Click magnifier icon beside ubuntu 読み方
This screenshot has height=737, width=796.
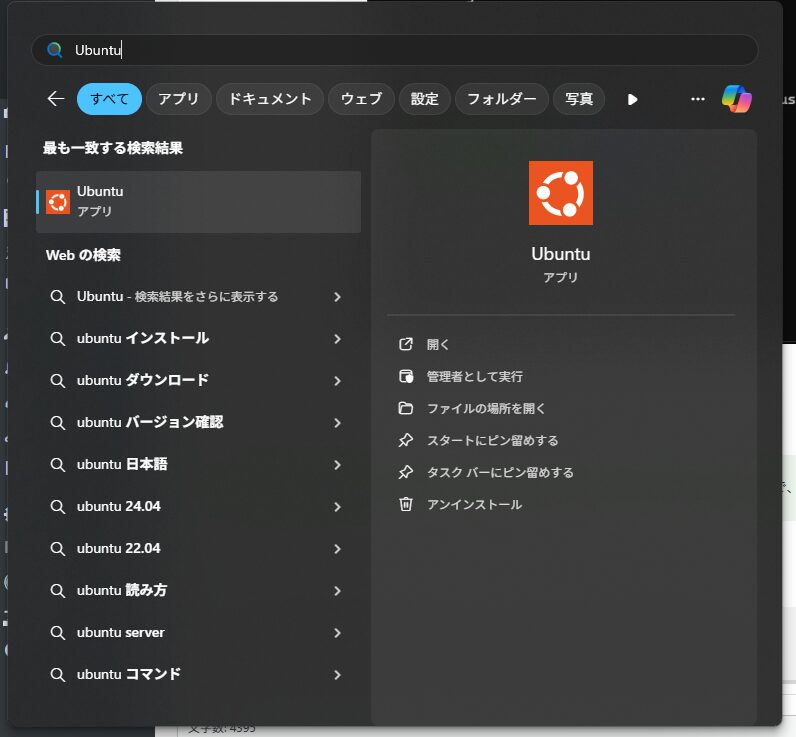[x=58, y=591]
